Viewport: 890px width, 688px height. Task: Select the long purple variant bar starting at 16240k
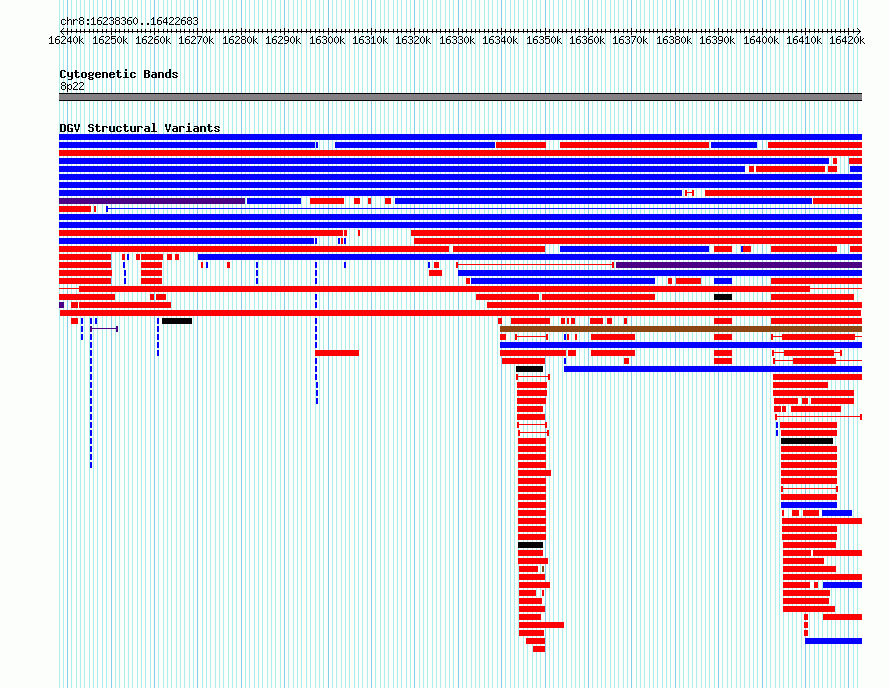click(x=152, y=201)
